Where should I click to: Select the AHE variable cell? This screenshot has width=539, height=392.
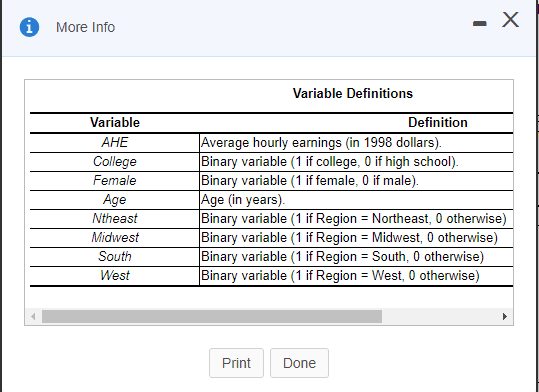click(115, 143)
